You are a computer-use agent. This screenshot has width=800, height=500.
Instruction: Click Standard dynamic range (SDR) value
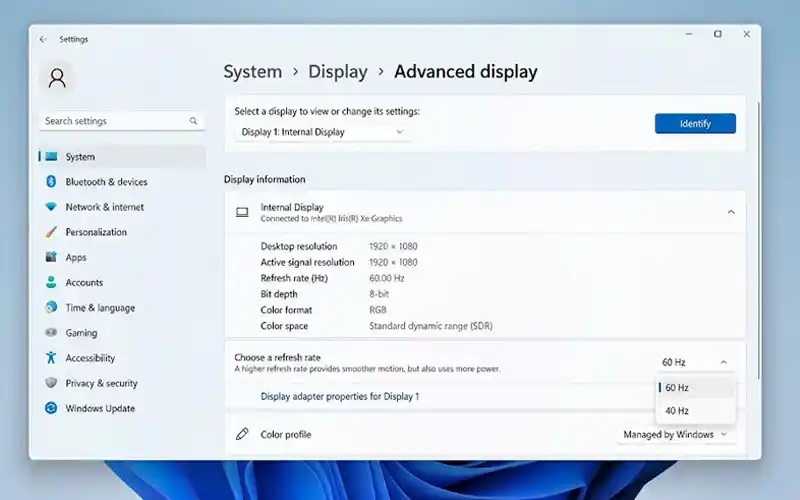click(431, 326)
